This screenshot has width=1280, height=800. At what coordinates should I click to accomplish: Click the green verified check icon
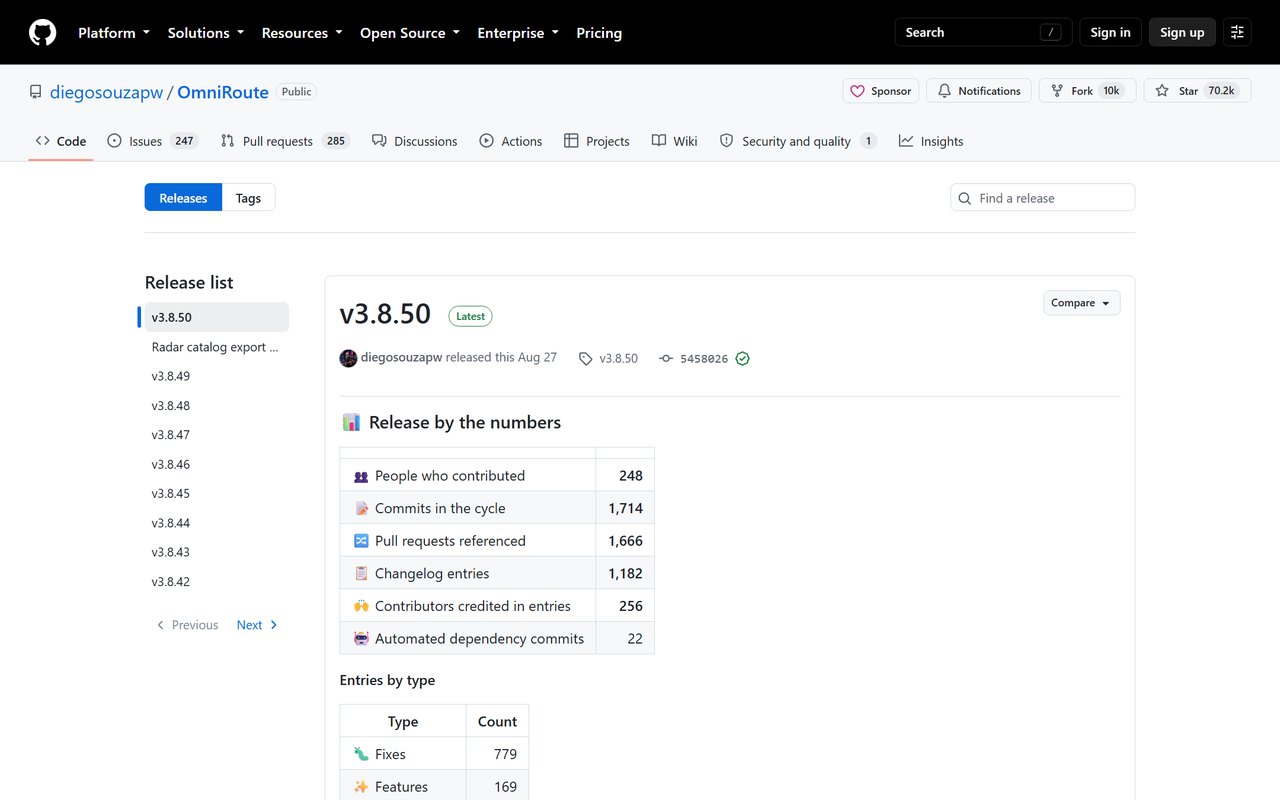[x=742, y=359]
